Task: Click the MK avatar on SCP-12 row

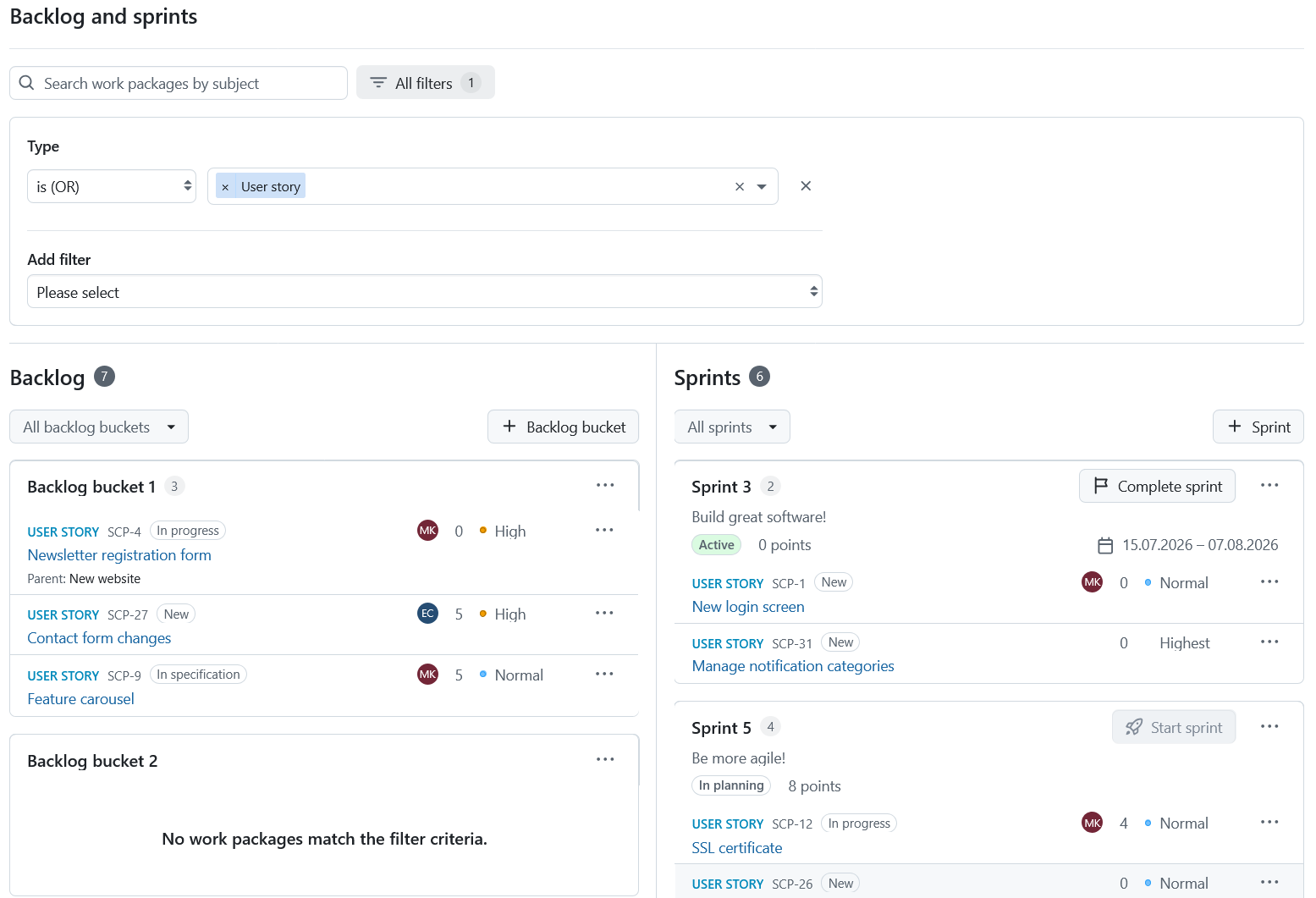Action: click(1093, 823)
